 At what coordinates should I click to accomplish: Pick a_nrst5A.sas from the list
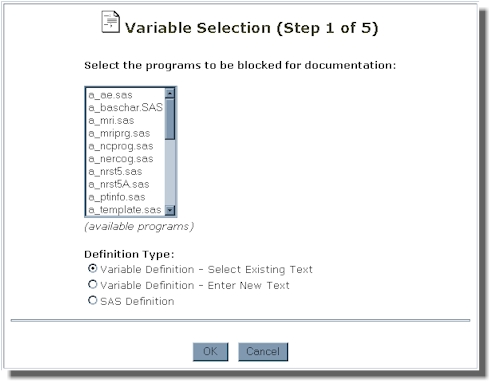[x=126, y=184]
